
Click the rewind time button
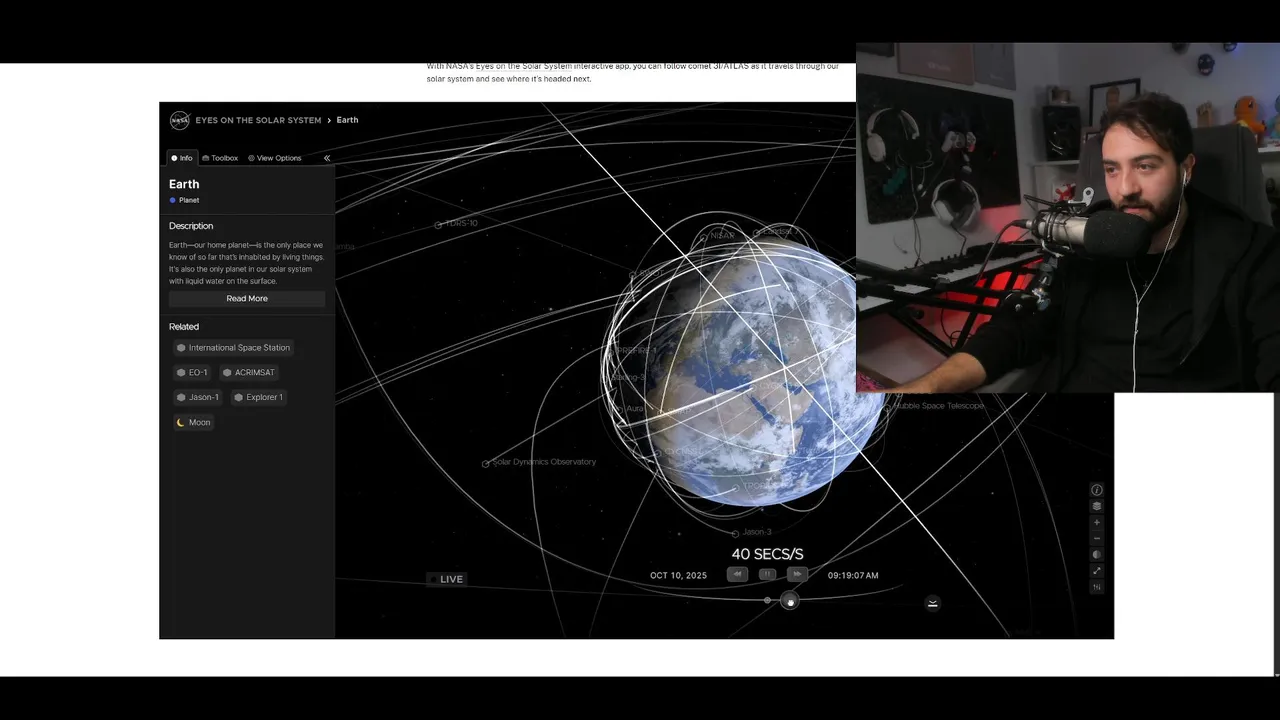coord(737,574)
